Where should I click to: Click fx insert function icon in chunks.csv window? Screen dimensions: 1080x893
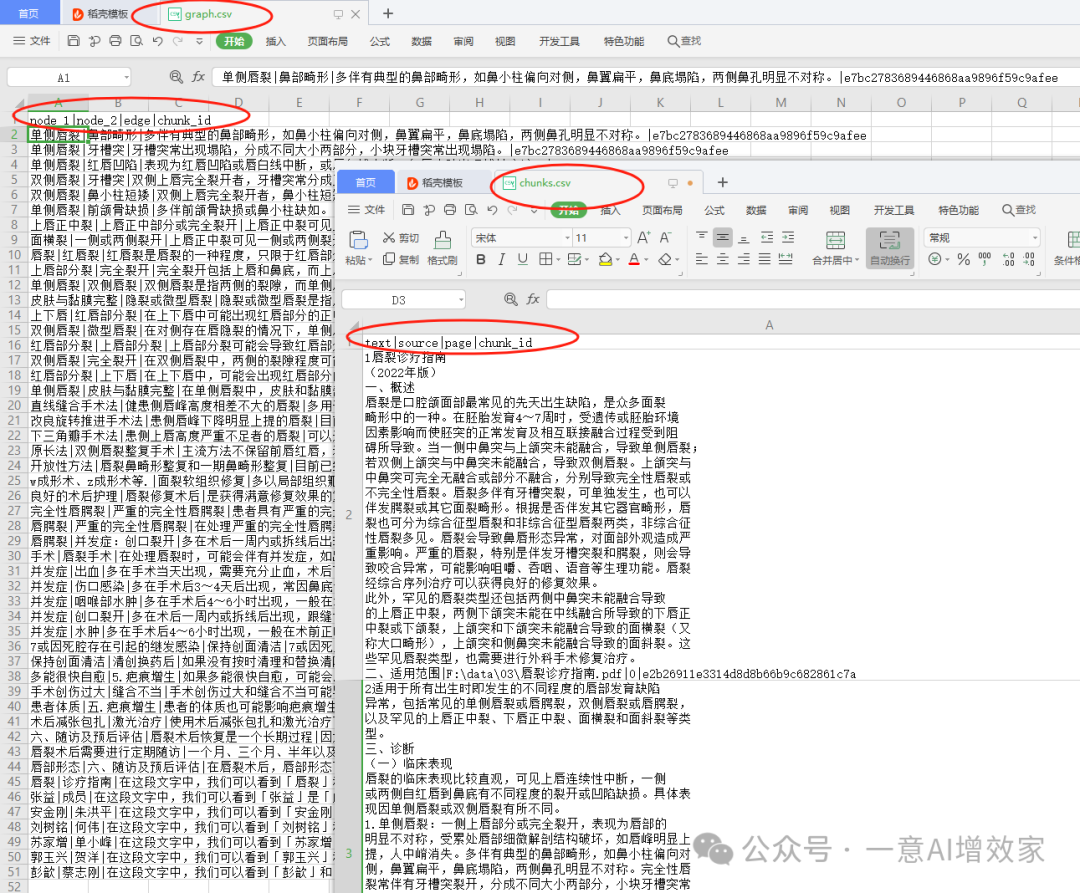point(533,299)
